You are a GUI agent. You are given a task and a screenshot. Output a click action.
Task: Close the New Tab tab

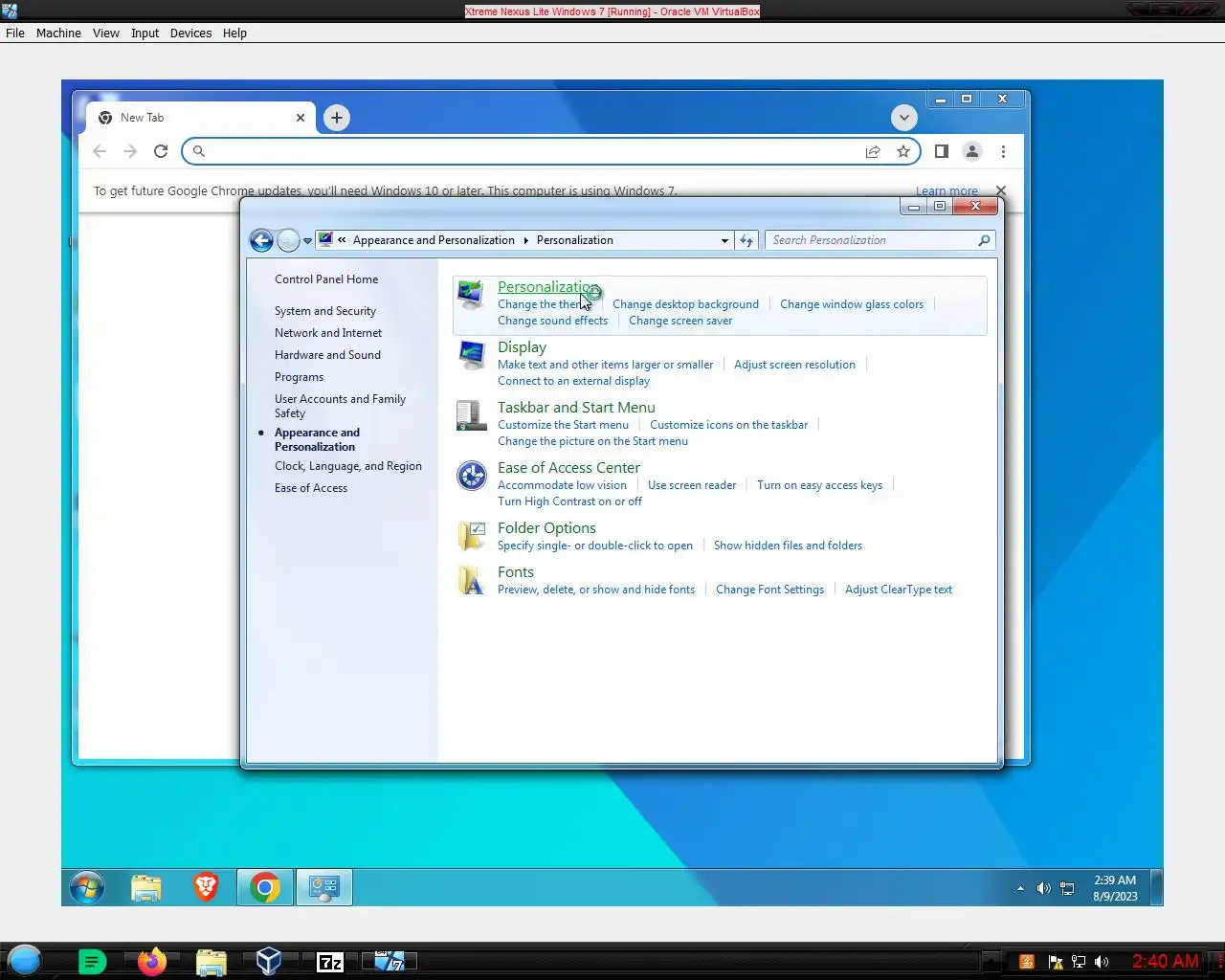301,118
